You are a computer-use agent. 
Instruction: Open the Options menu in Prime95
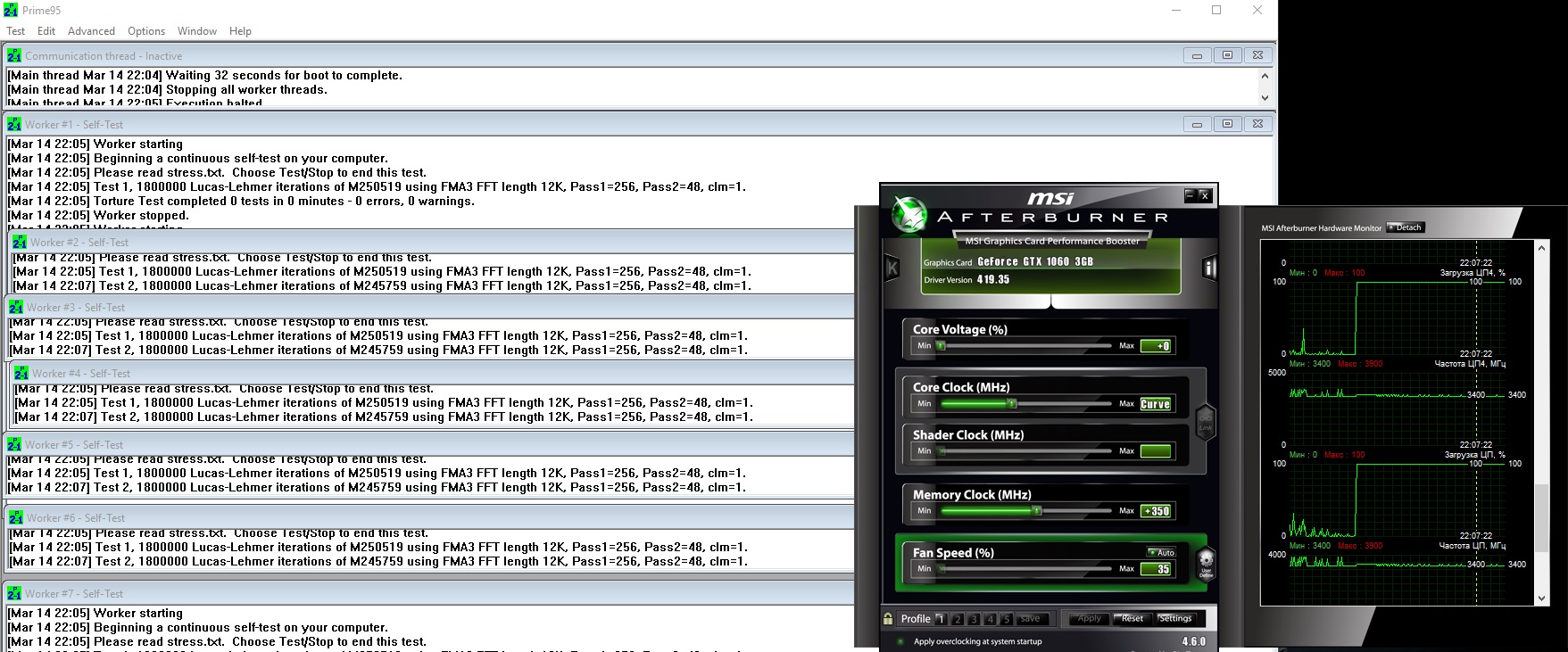click(x=146, y=31)
